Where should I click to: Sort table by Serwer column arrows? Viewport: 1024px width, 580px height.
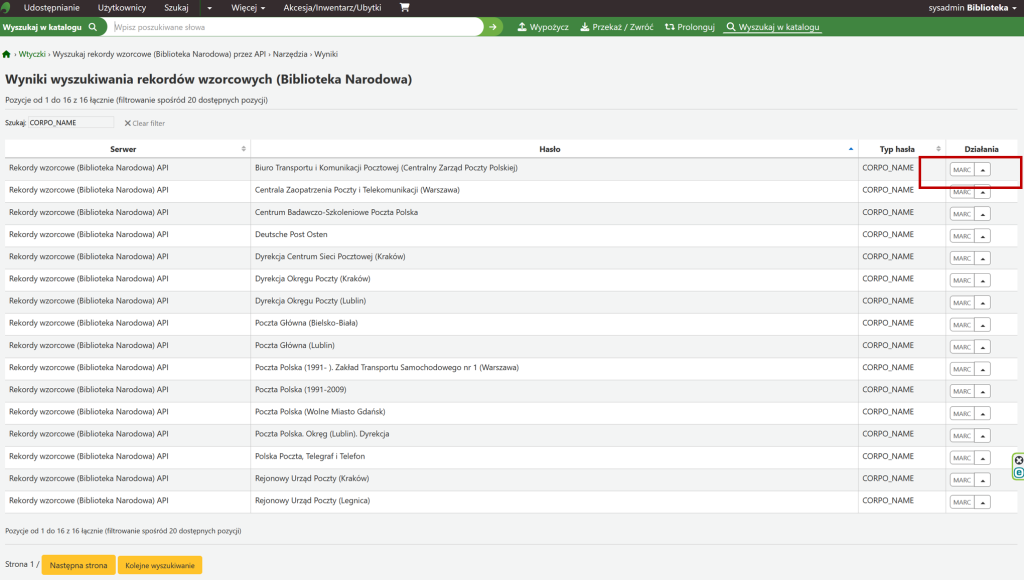(244, 149)
